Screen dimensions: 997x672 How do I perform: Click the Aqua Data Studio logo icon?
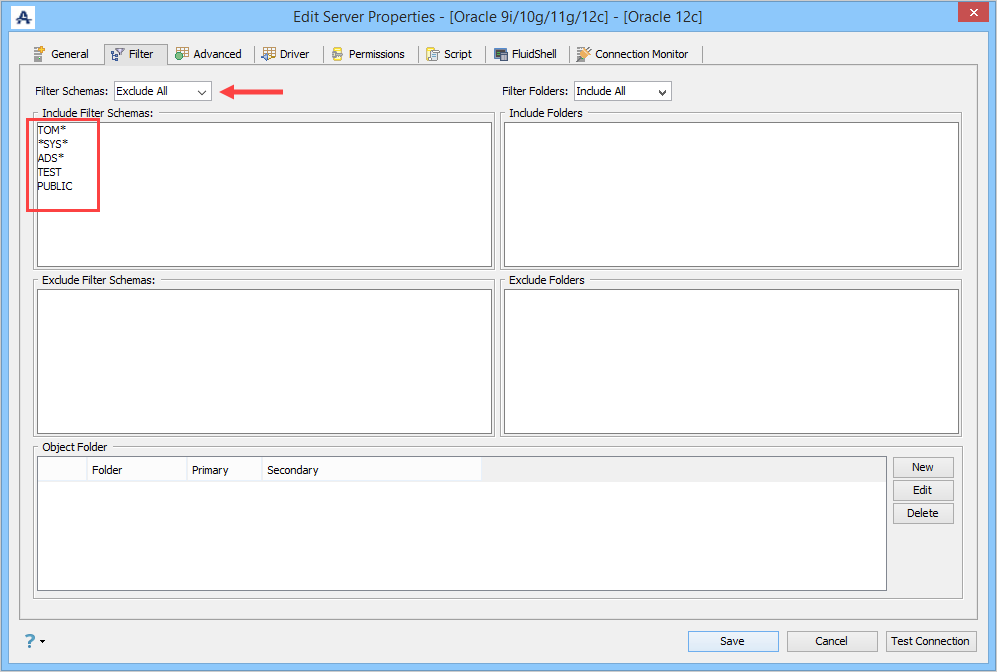click(24, 17)
